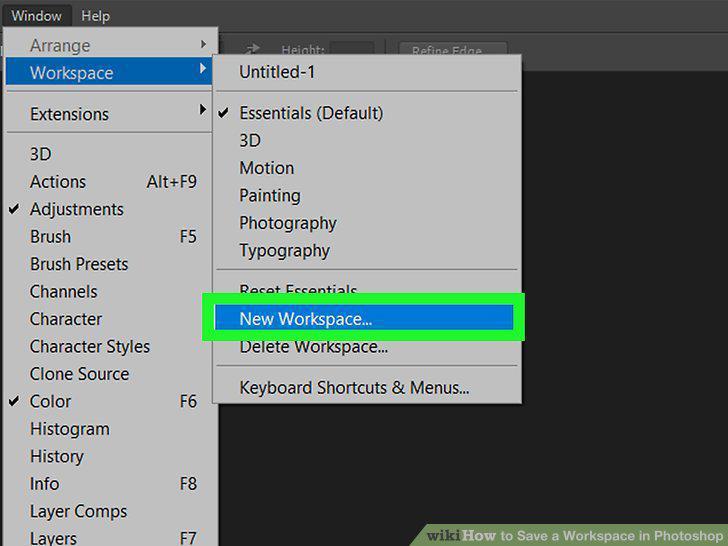
Task: Expand the Extensions submenu
Action: pyautogui.click(x=109, y=114)
